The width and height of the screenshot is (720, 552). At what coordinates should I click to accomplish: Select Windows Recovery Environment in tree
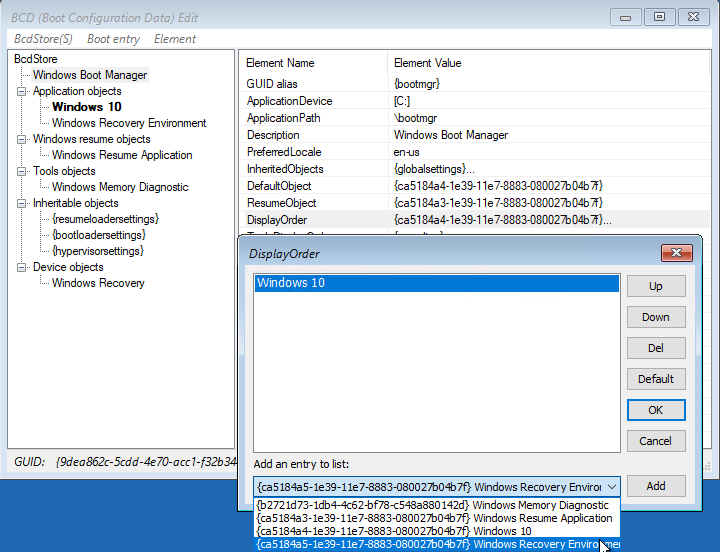point(129,123)
